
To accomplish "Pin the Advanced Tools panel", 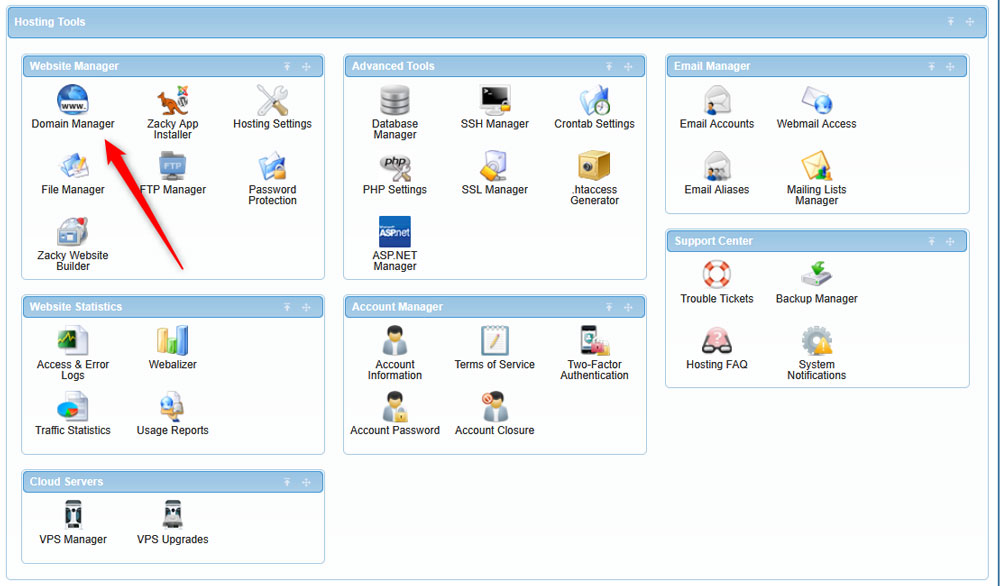I will (x=609, y=66).
